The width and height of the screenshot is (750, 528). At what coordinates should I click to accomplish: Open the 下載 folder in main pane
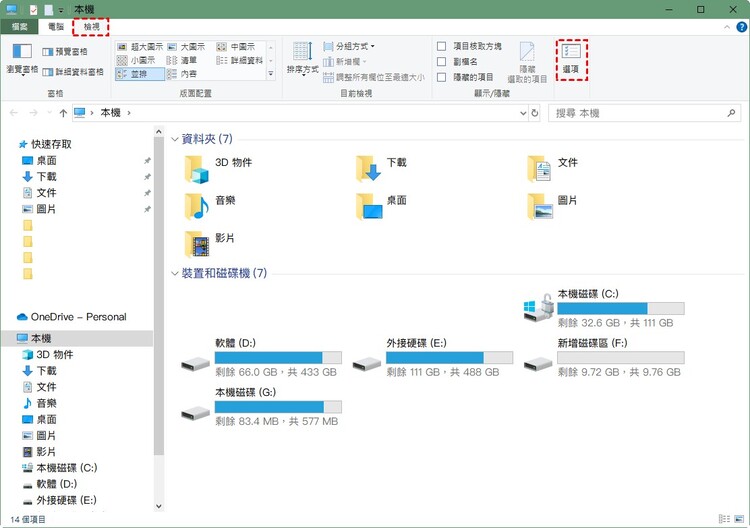point(368,169)
